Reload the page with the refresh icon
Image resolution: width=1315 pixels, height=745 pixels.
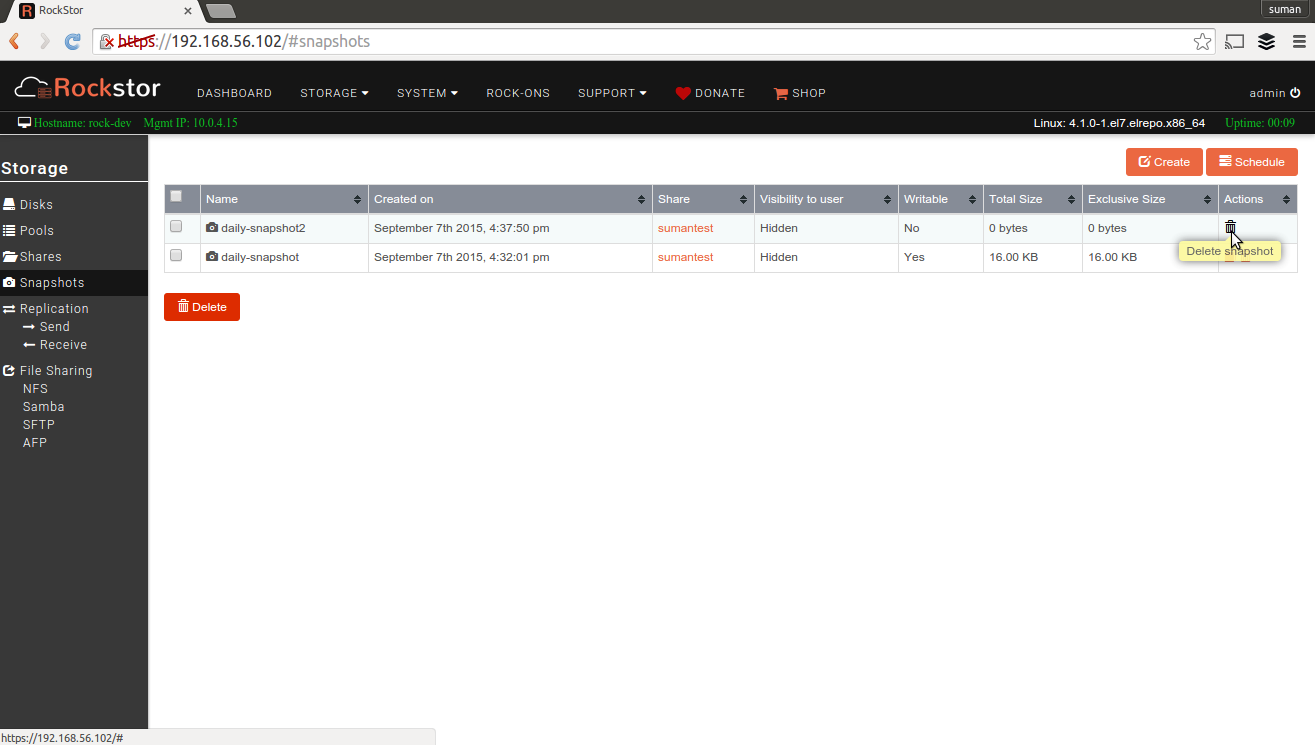73,41
